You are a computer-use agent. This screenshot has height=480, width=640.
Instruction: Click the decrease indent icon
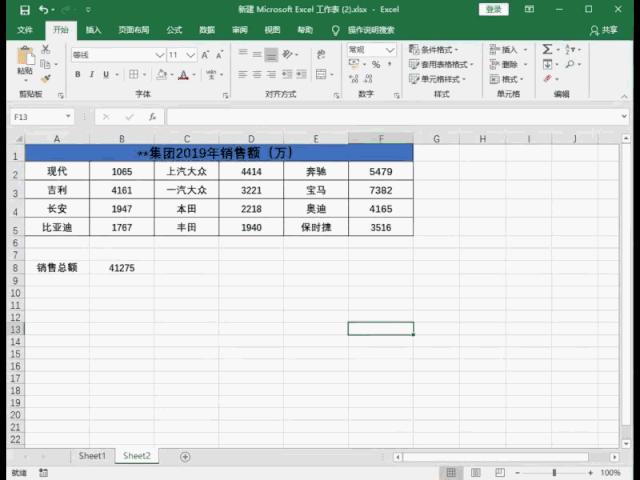tap(287, 74)
